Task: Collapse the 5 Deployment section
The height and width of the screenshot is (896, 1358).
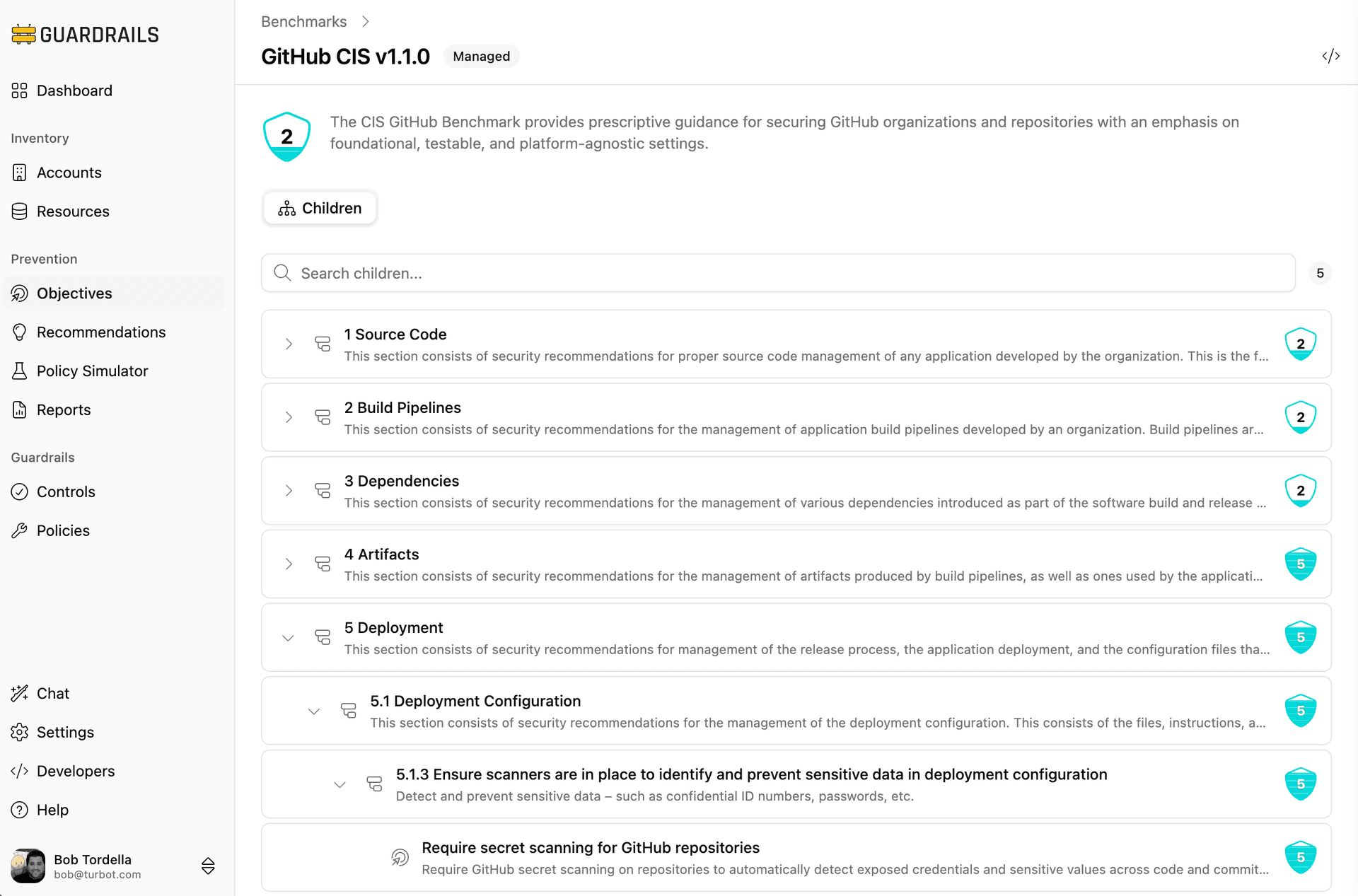Action: coord(288,638)
